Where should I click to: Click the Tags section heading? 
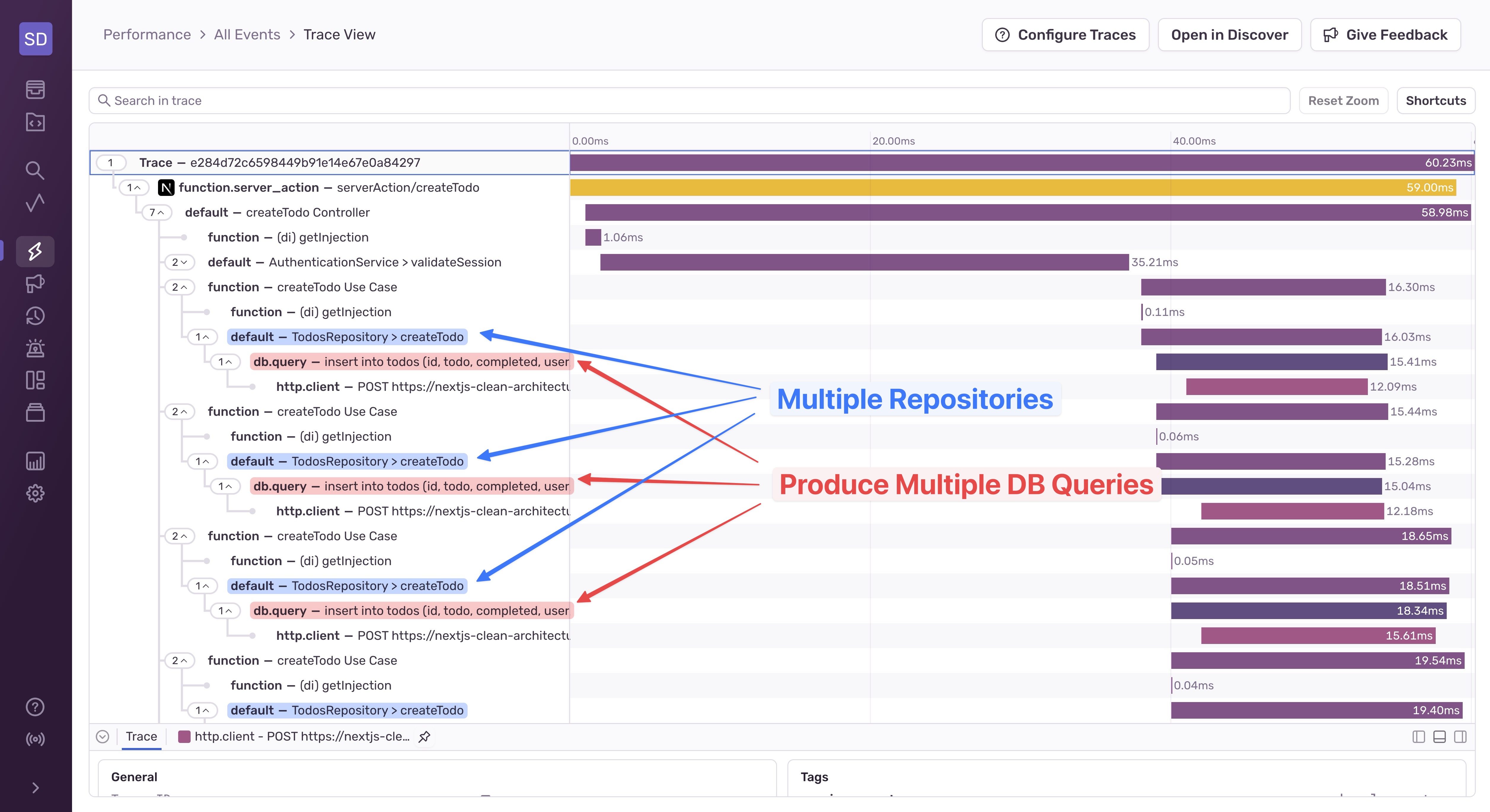pyautogui.click(x=814, y=777)
